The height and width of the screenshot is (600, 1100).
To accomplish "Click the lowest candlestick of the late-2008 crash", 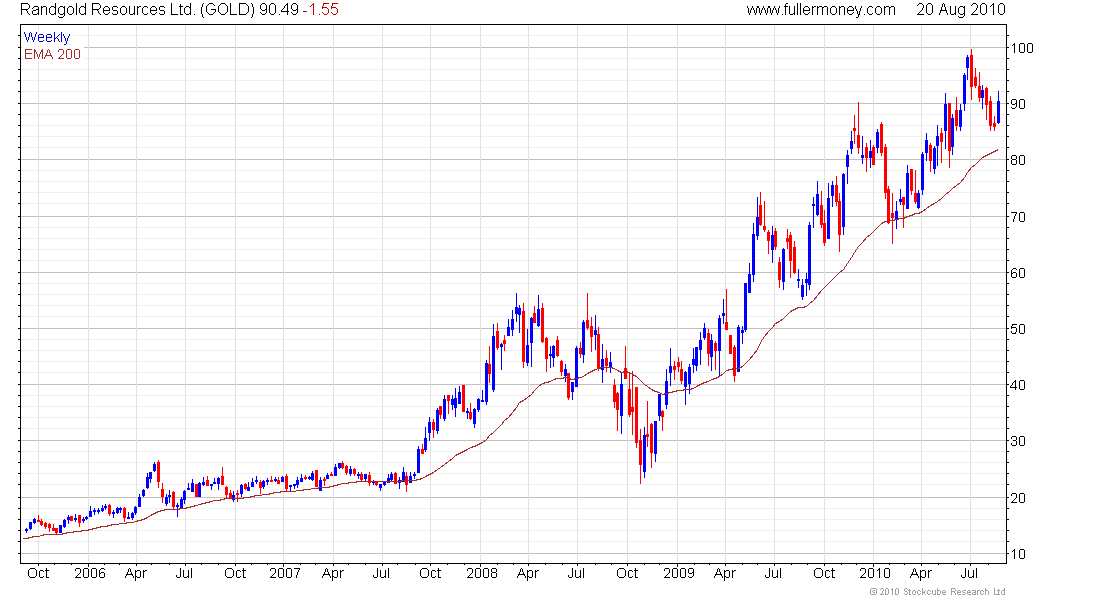I will [641, 456].
